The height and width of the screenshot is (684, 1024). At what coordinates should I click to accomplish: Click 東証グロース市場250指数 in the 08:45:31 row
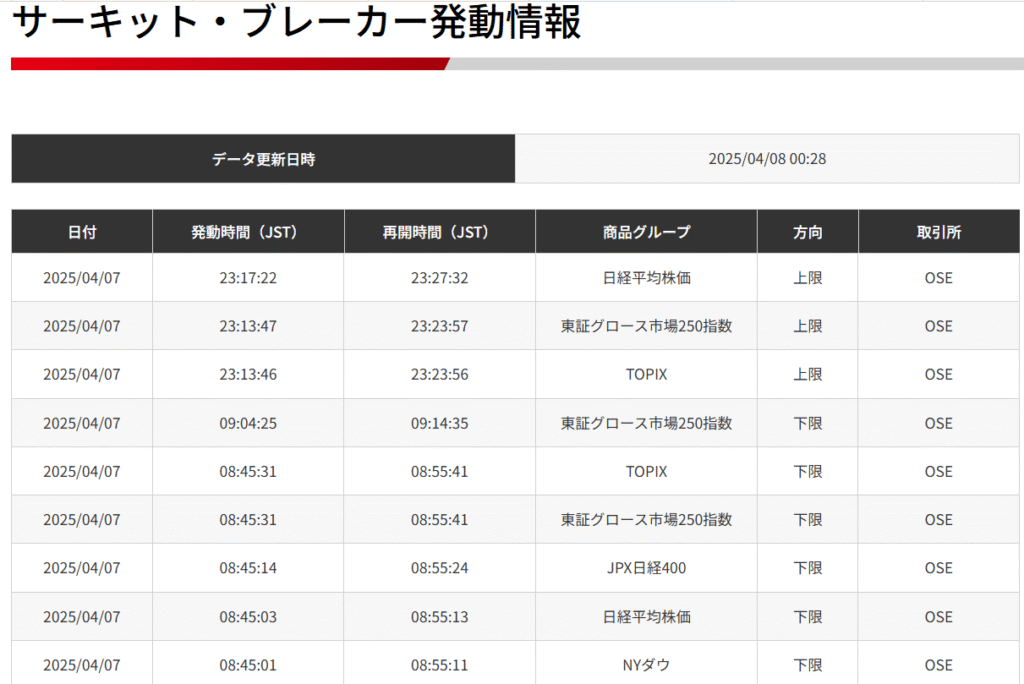(x=647, y=520)
